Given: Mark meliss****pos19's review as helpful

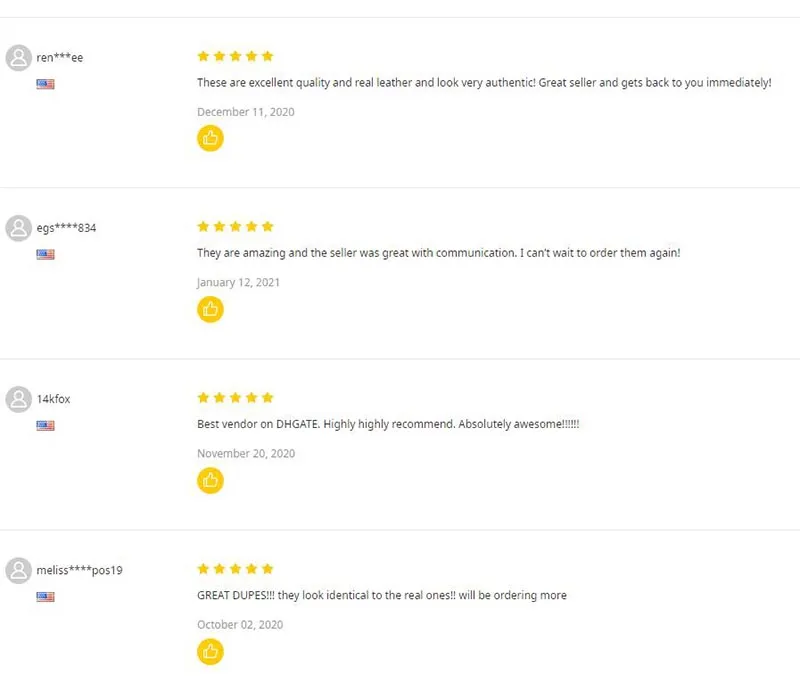Looking at the screenshot, I should [210, 652].
